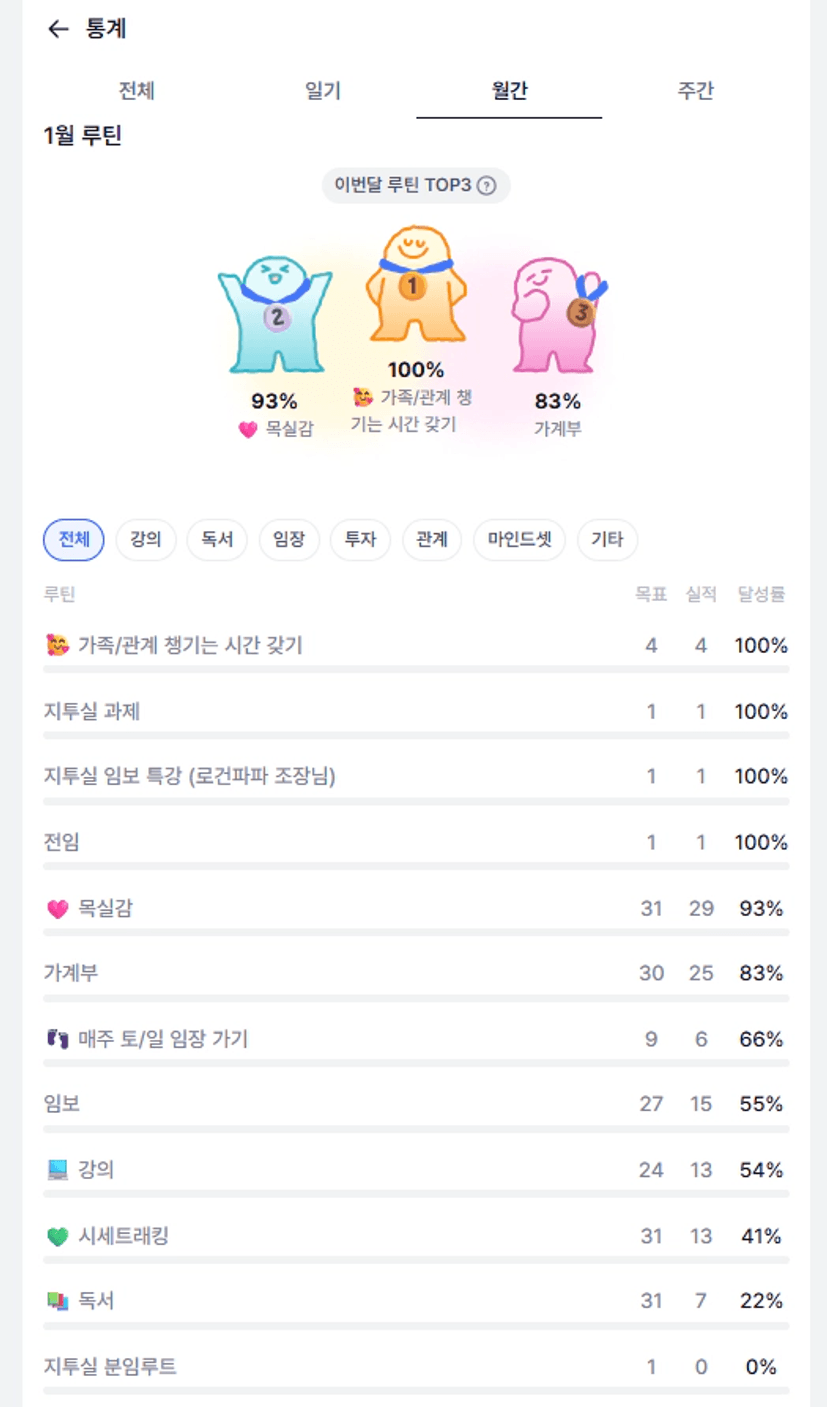The image size is (827, 1407).
Task: Click the laptop icon beside 강의 row
Action: [x=57, y=1170]
